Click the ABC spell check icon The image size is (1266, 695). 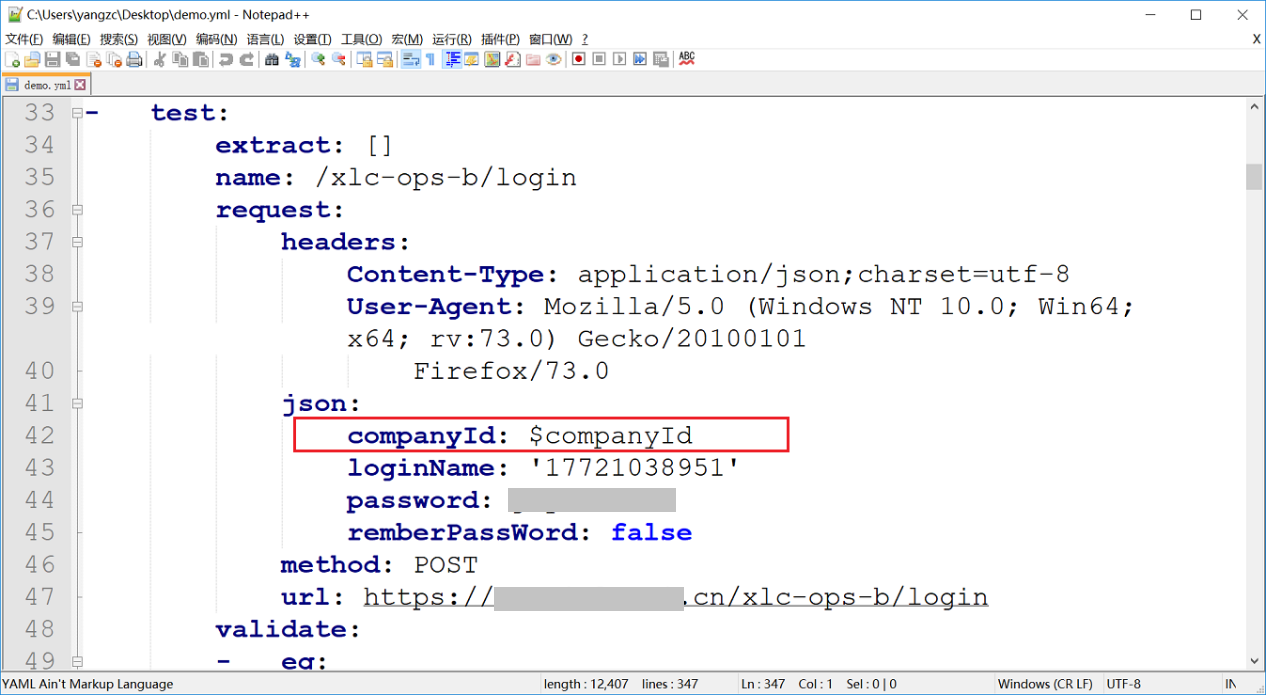click(x=686, y=60)
